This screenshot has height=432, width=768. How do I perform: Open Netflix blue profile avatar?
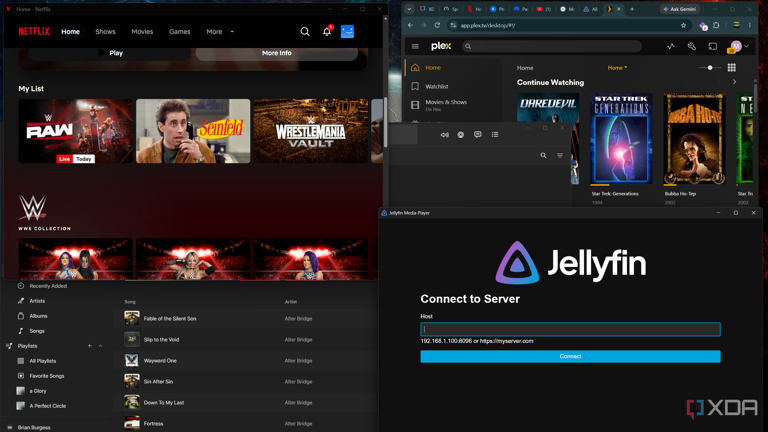pos(347,32)
